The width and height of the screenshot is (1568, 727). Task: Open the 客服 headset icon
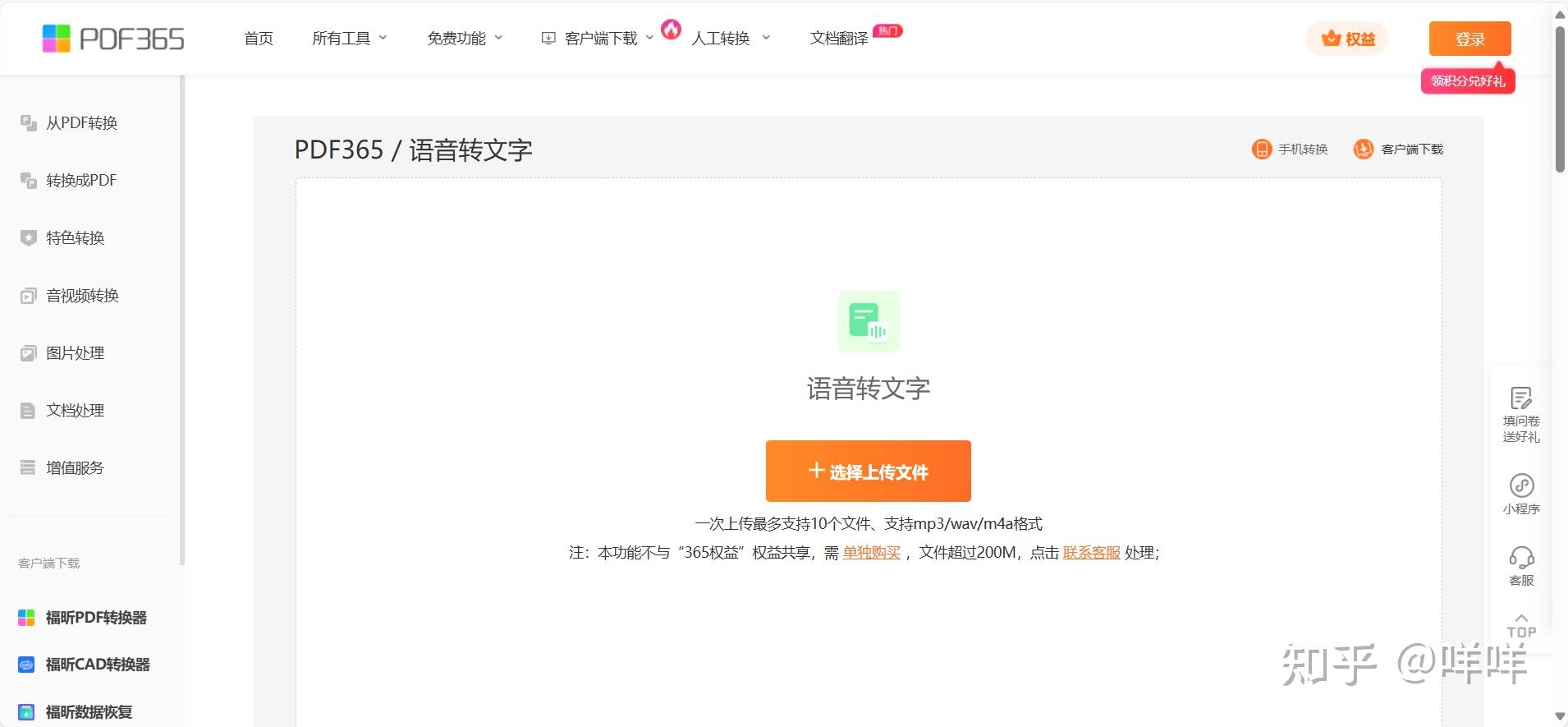pyautogui.click(x=1521, y=559)
